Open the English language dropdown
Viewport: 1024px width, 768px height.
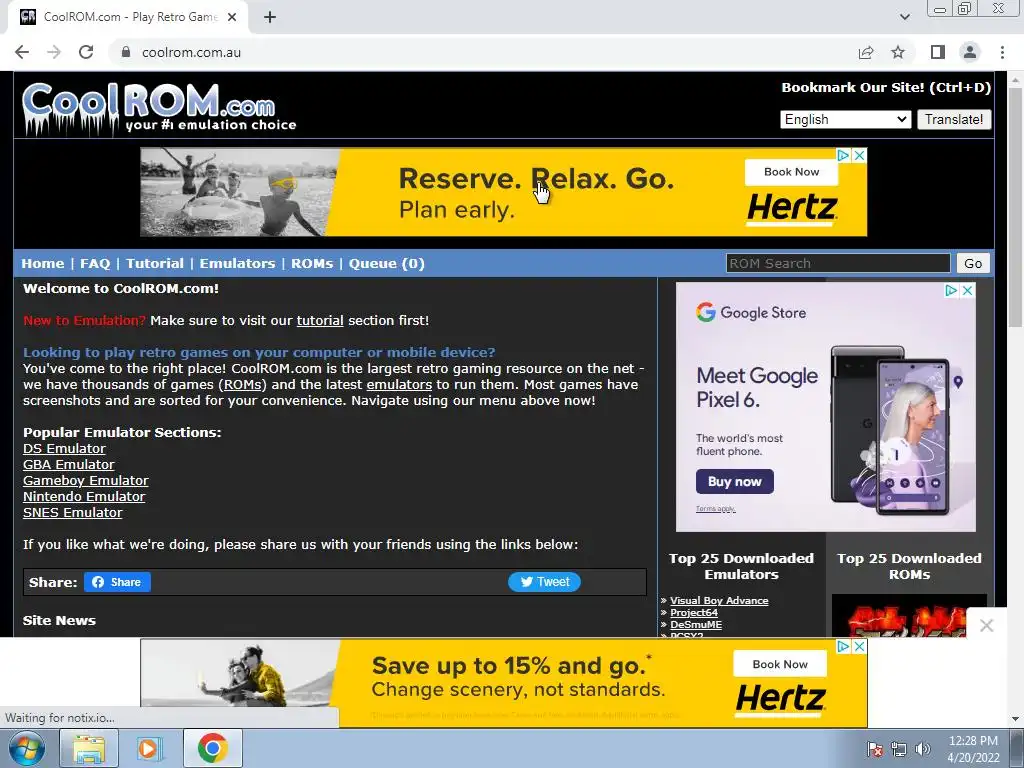click(x=845, y=120)
